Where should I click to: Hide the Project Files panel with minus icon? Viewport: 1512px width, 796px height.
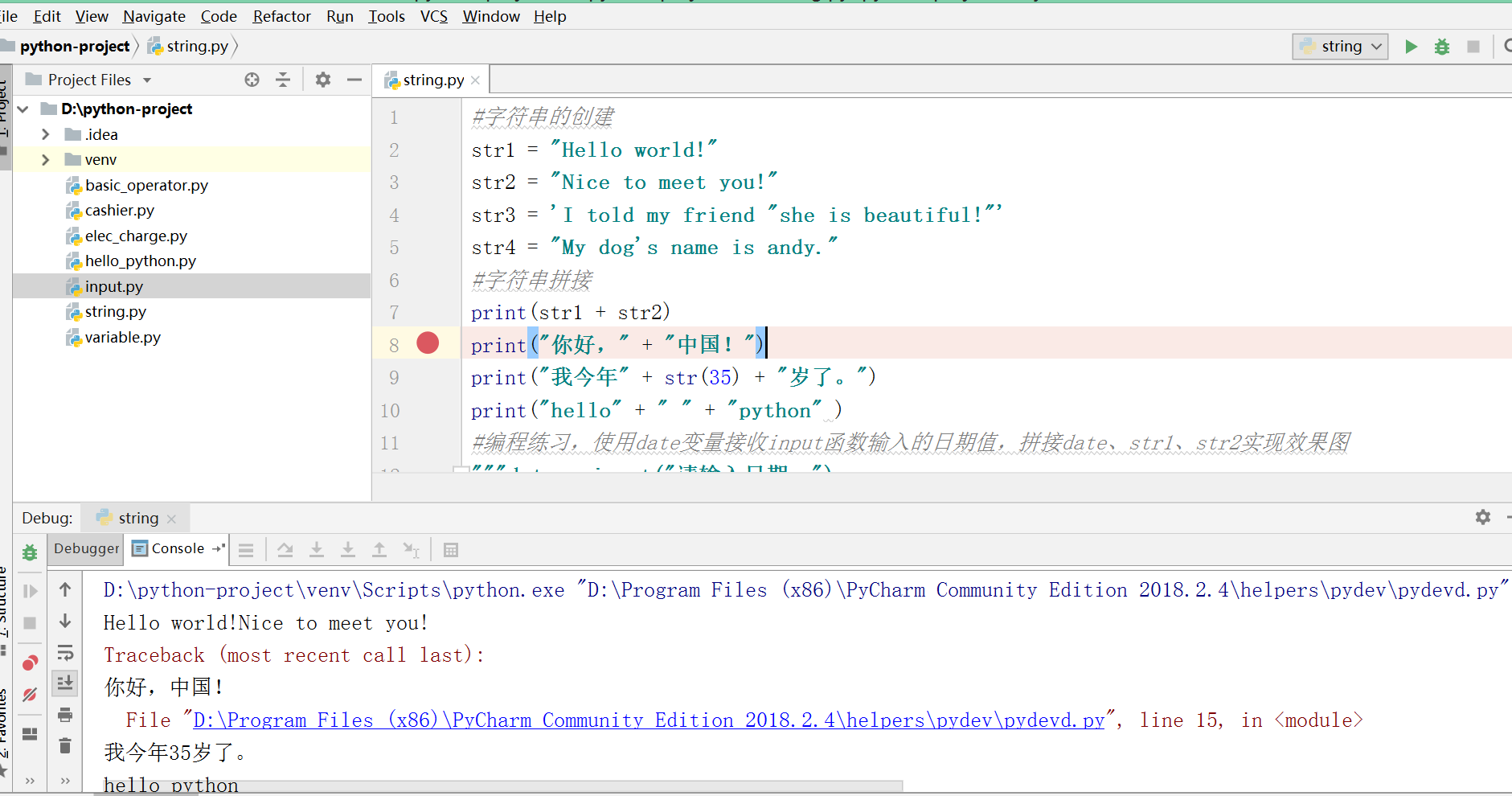(x=354, y=80)
